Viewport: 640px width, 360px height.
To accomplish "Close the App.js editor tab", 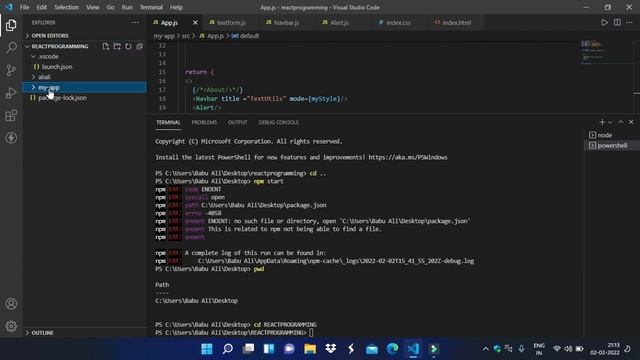I will (195, 22).
